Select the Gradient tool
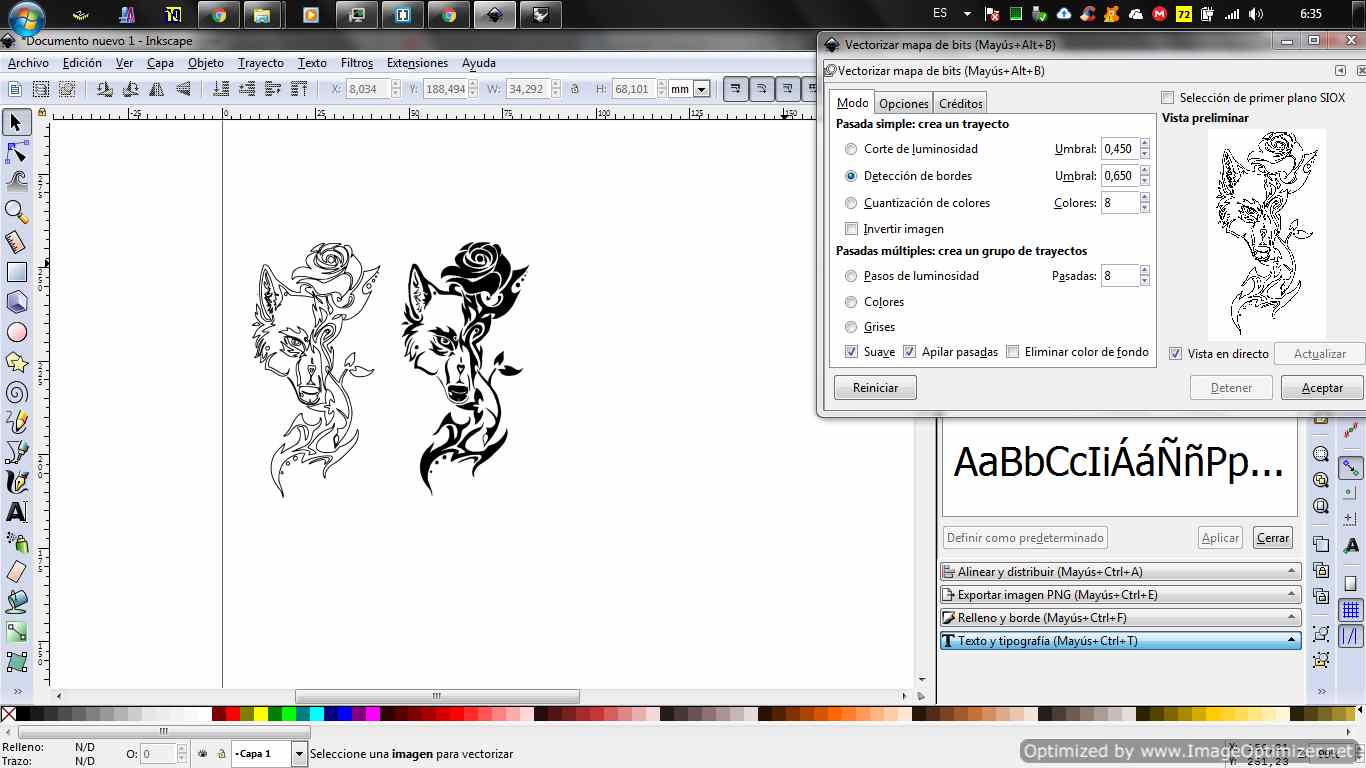1366x768 pixels. click(16, 632)
